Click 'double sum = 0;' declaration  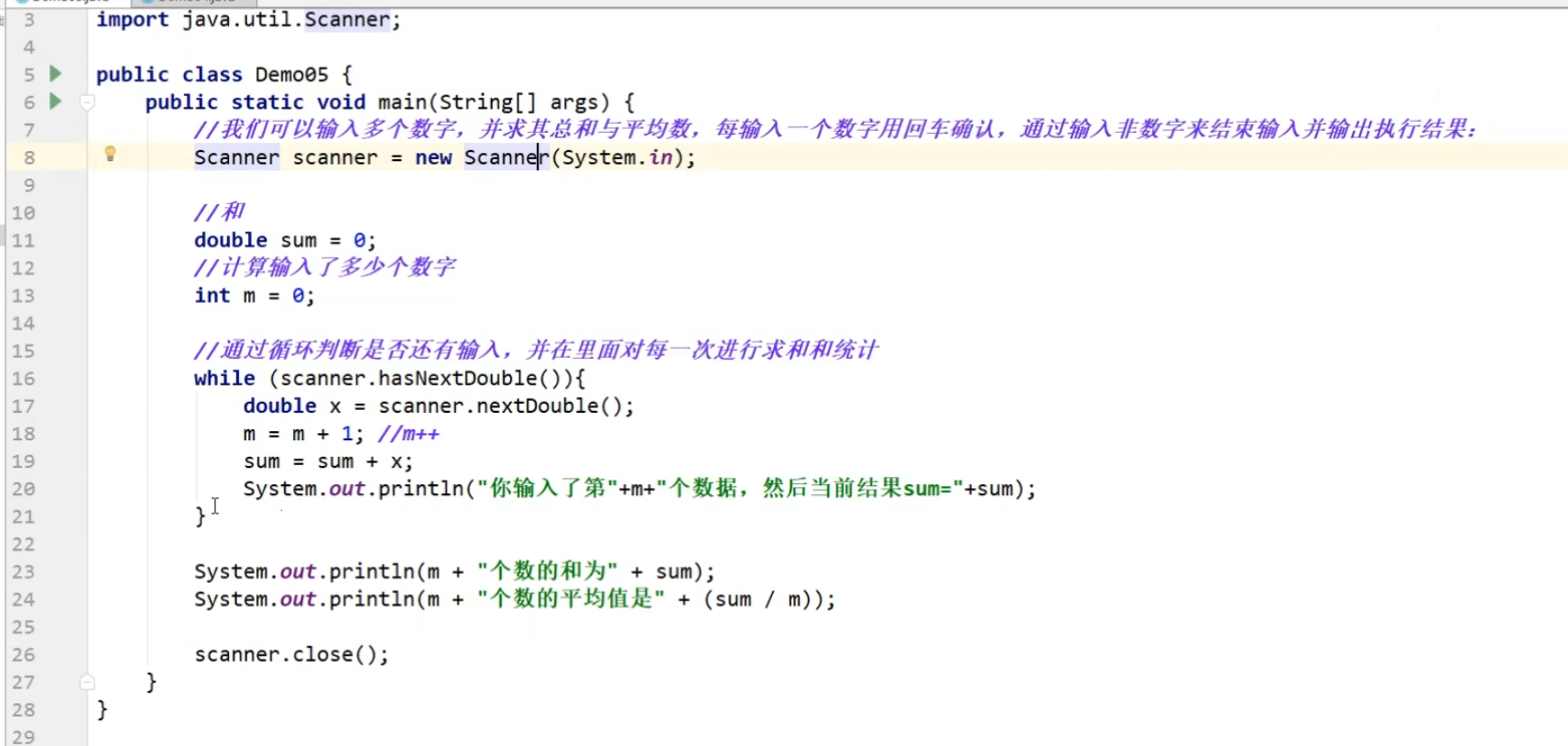[285, 240]
